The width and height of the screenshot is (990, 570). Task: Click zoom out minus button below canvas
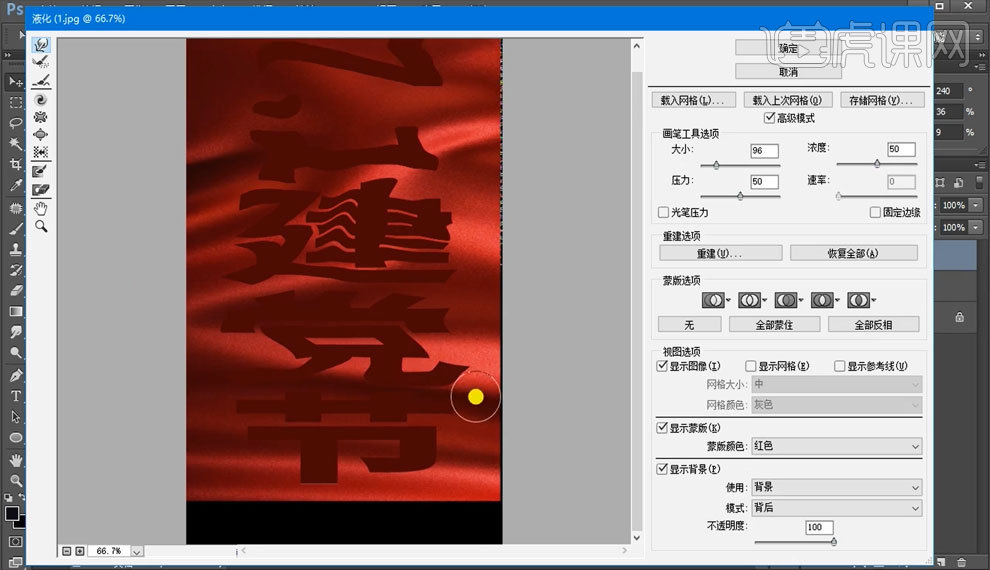67,551
